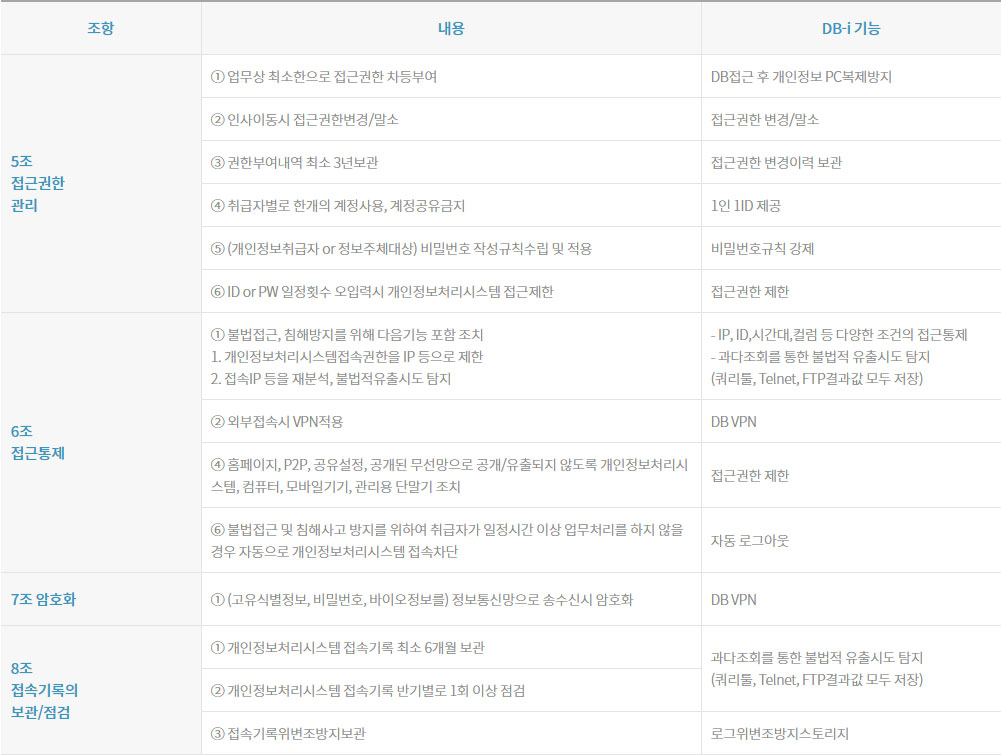The height and width of the screenshot is (756, 1001).
Task: Click the "조항" column header
Action: (x=100, y=29)
